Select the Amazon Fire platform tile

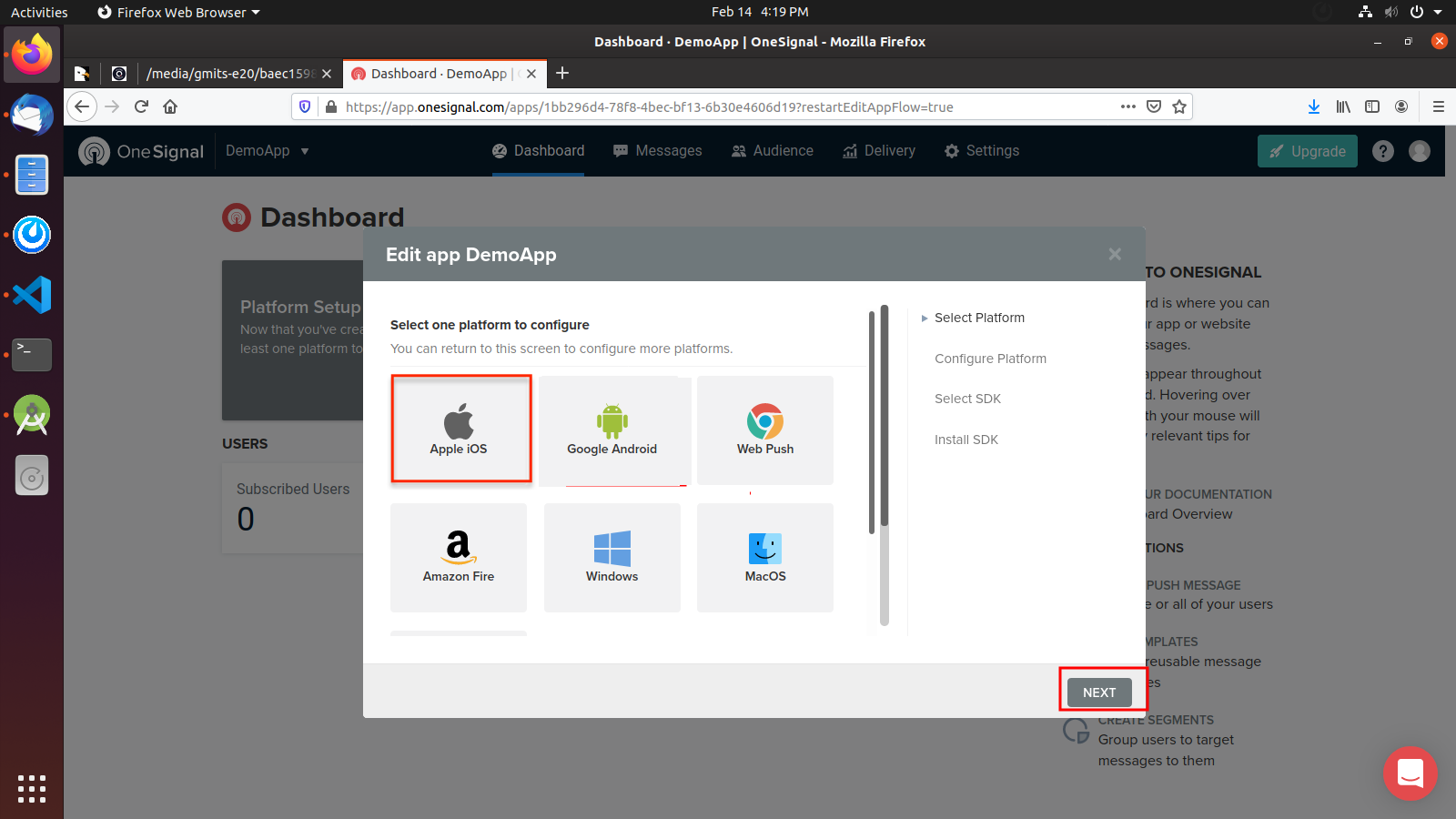tap(459, 558)
